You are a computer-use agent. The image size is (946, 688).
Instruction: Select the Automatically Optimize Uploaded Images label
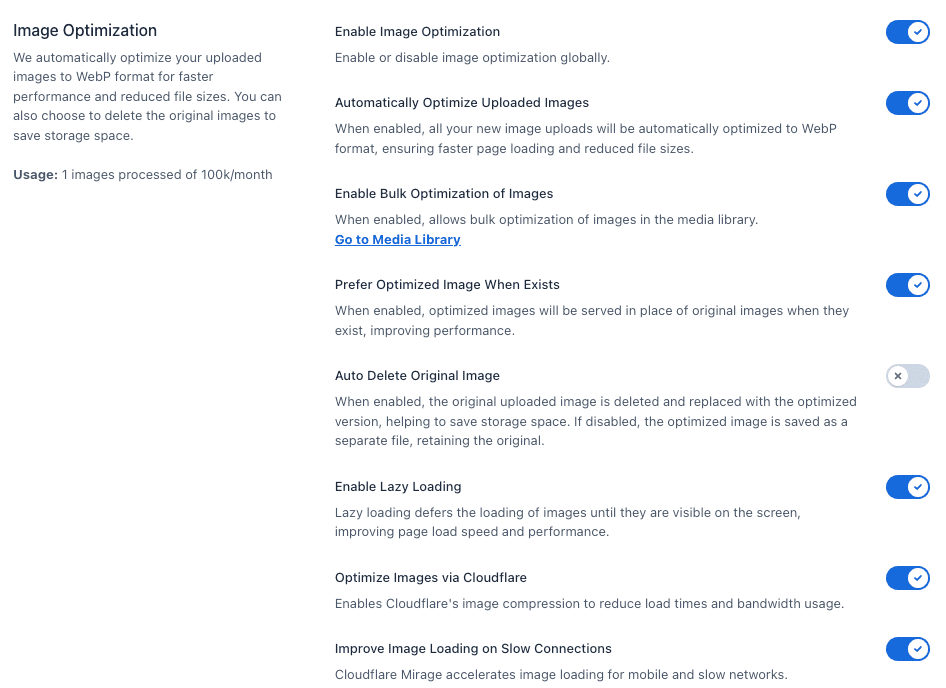pos(462,103)
